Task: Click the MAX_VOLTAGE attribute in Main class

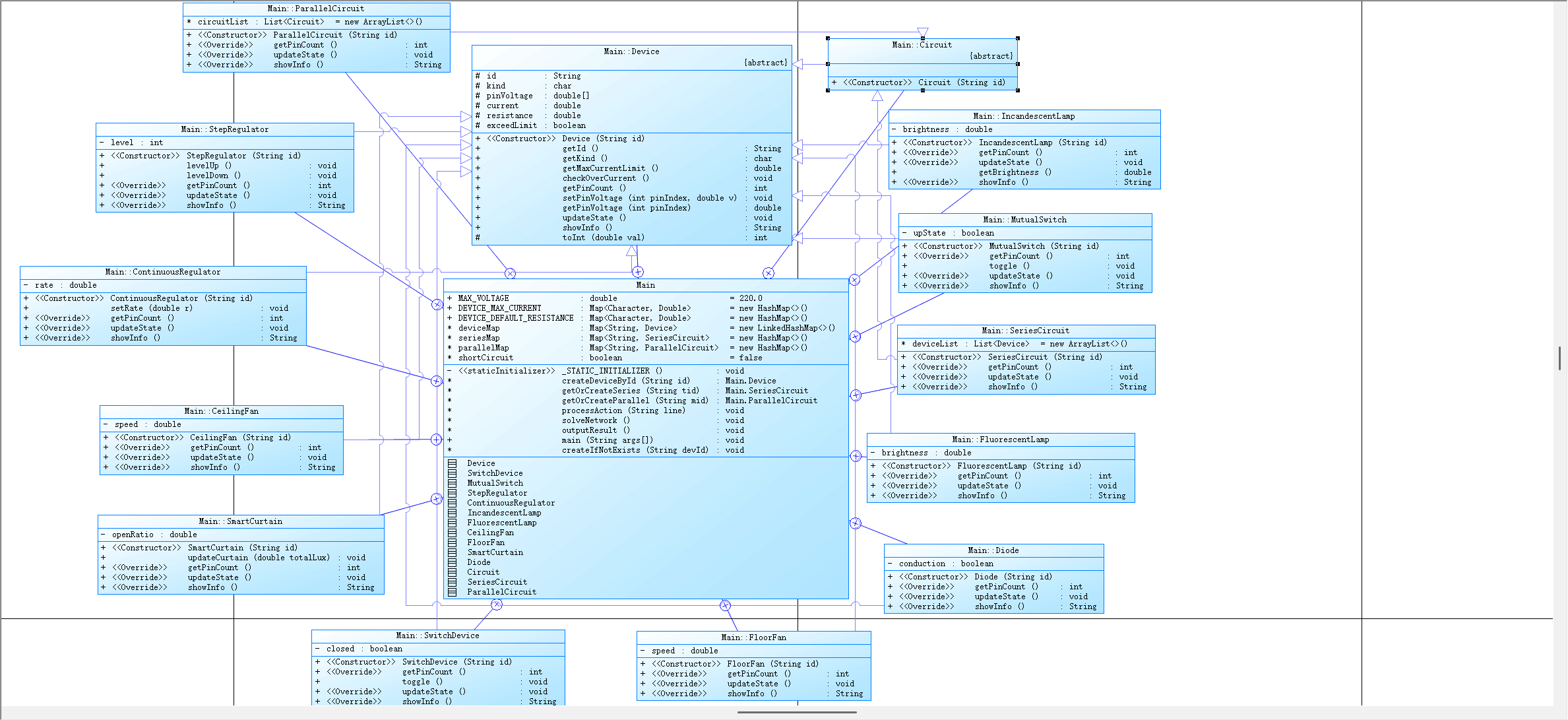Action: point(484,298)
